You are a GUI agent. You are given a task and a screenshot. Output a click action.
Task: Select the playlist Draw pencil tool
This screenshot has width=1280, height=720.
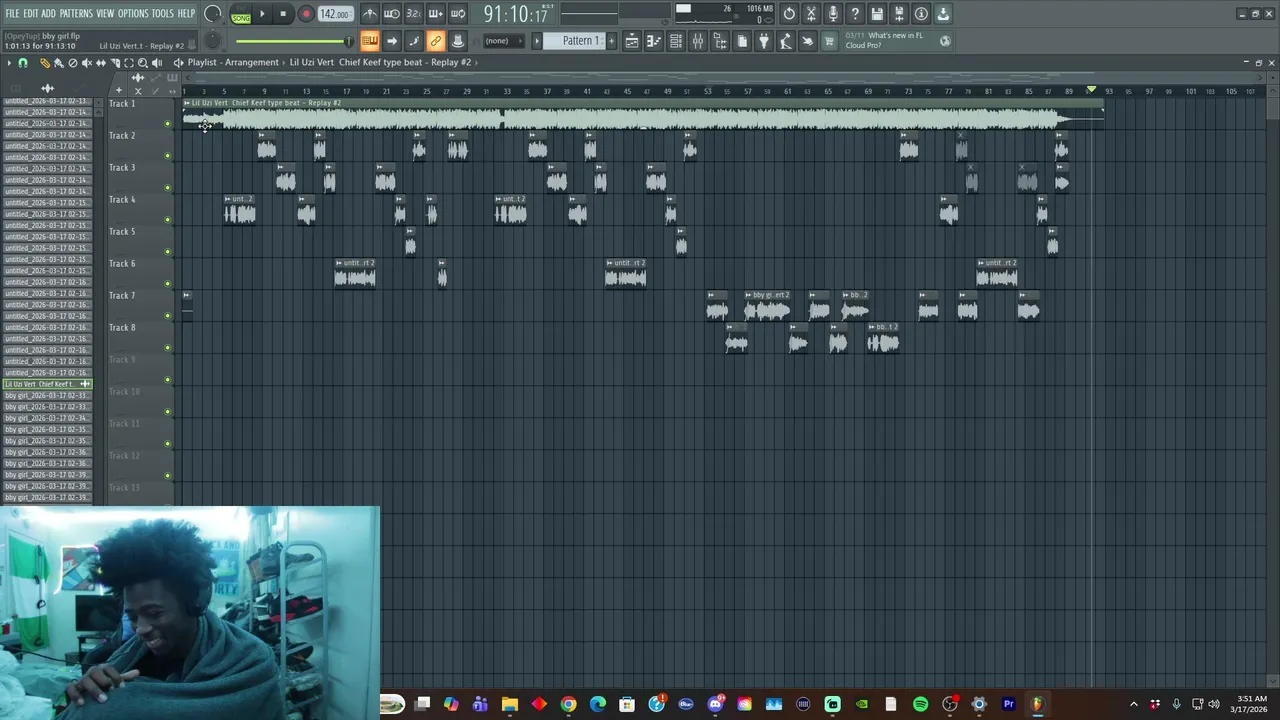point(44,63)
